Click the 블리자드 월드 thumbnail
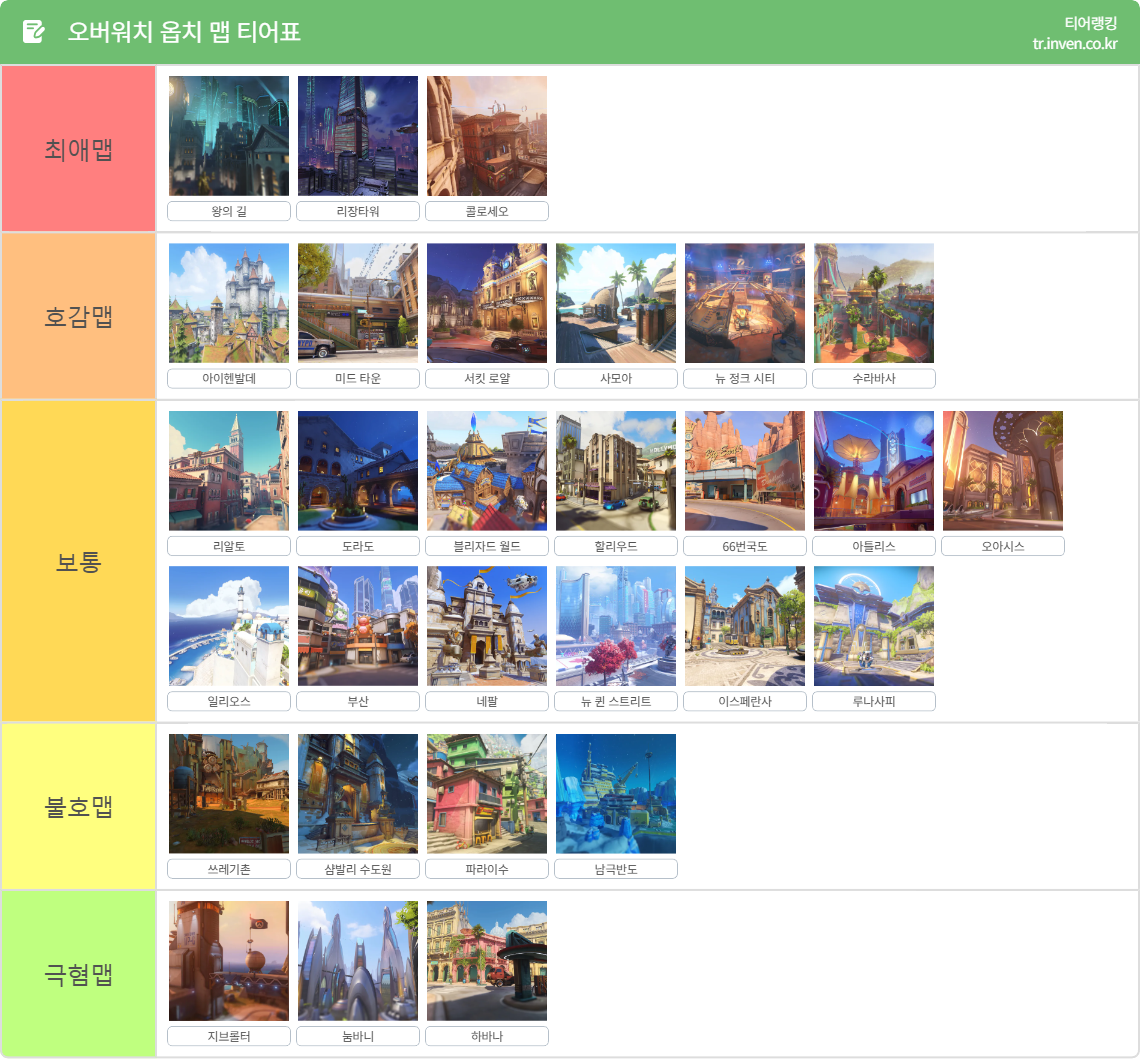Screen dimensions: 1140x1059 [x=487, y=471]
